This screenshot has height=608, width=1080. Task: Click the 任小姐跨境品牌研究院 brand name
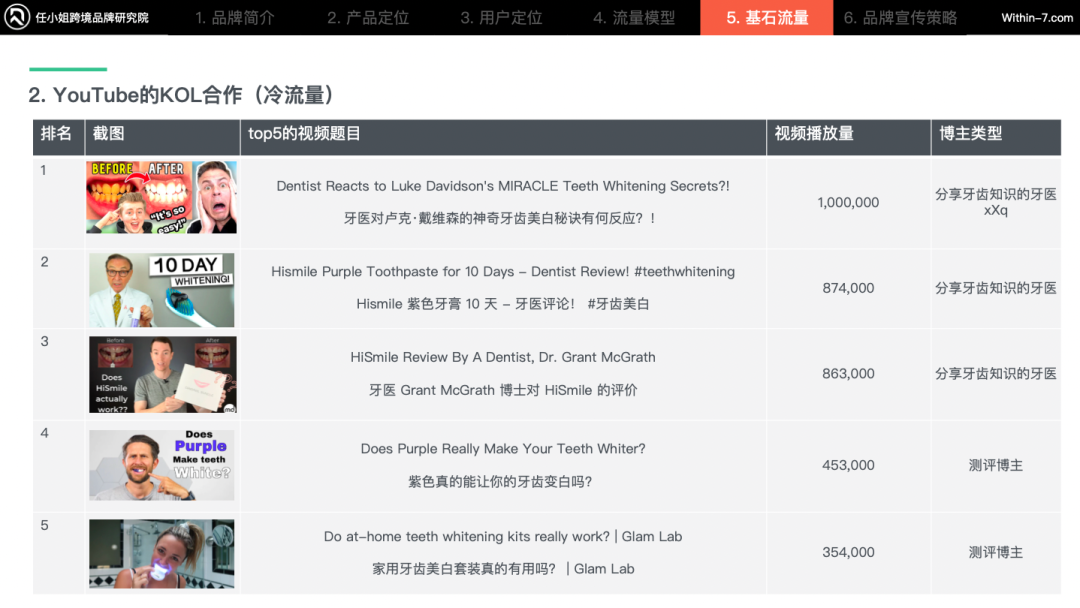(92, 18)
